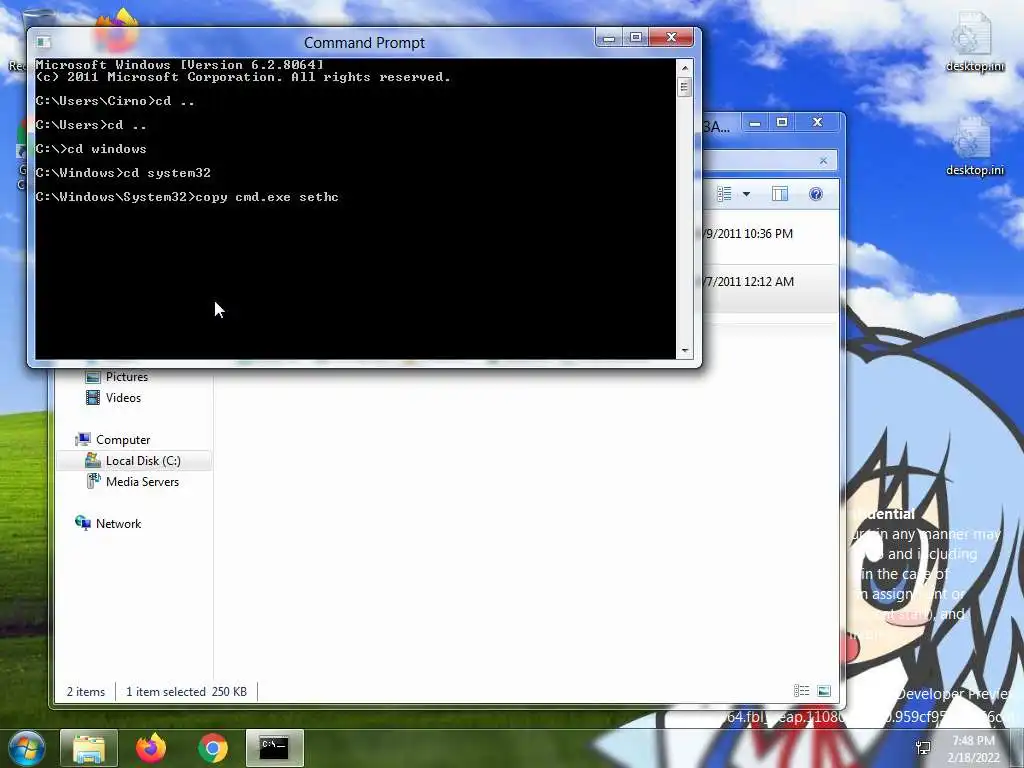Launch Google Chrome from the taskbar
Screen dimensions: 1024x768
tap(212, 748)
